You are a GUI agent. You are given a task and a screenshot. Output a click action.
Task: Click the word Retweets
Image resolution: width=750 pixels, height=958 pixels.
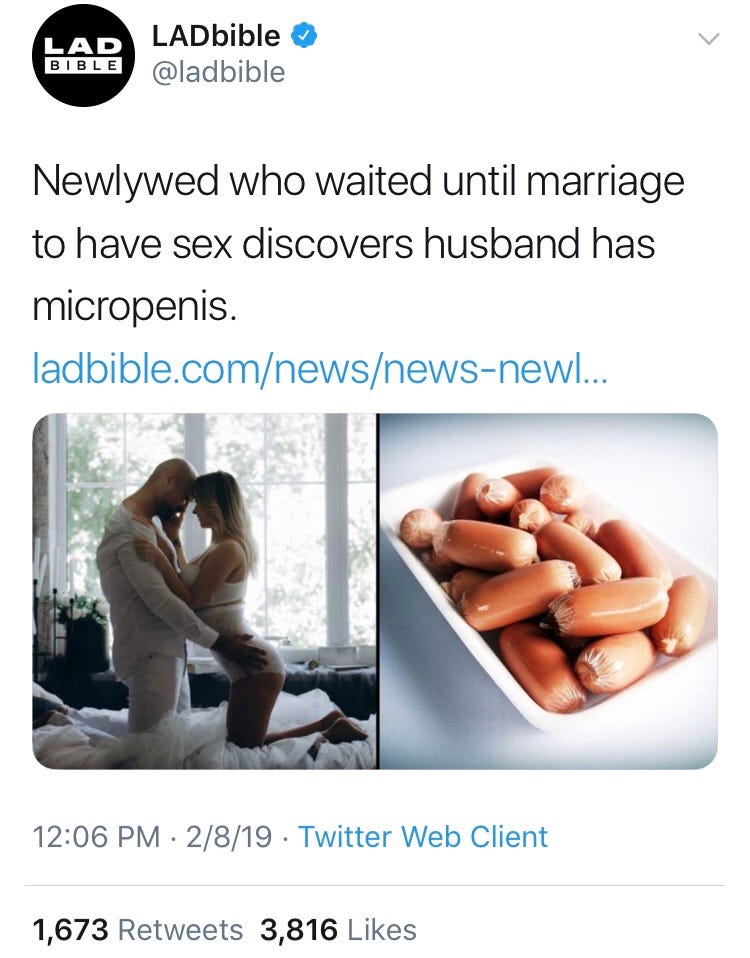pos(180,930)
